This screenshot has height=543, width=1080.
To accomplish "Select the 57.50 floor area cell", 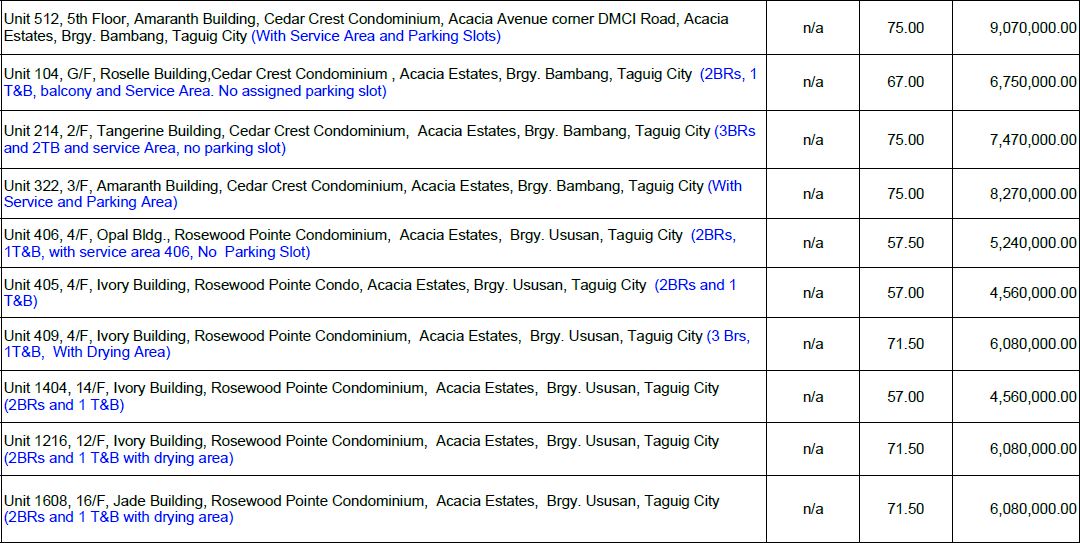I will tap(905, 243).
